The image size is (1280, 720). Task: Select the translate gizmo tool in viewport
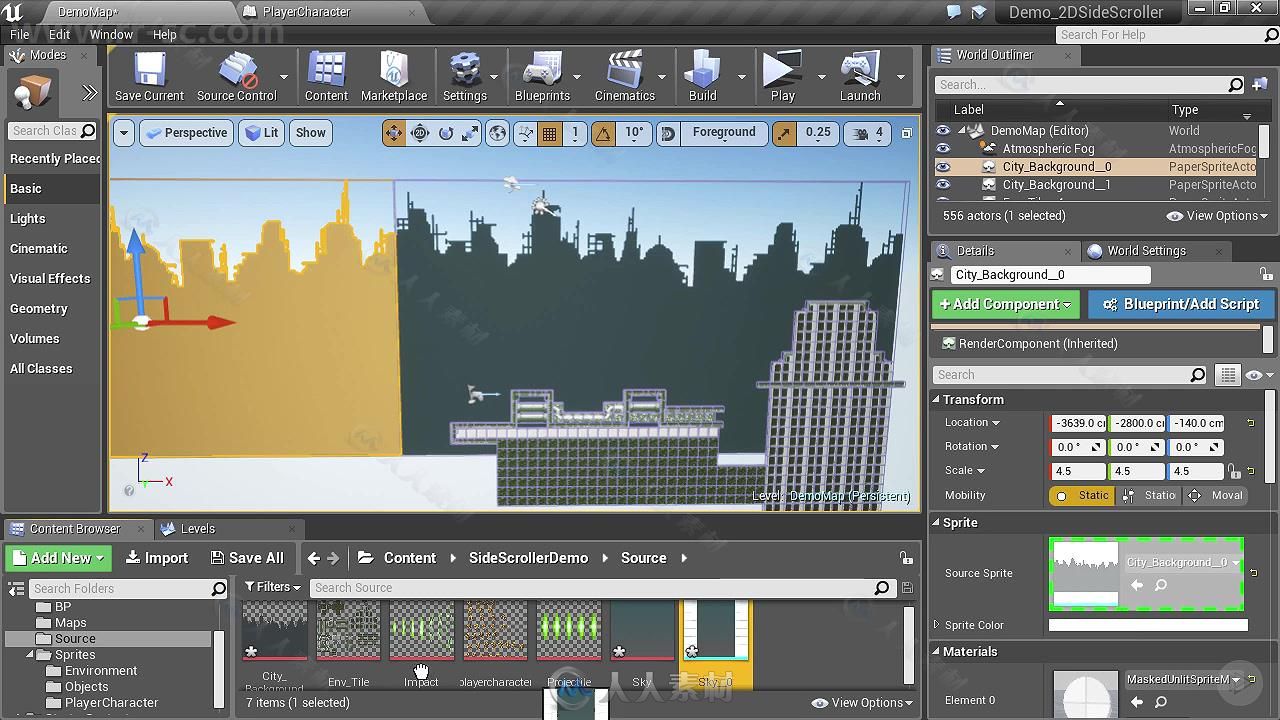[394, 133]
